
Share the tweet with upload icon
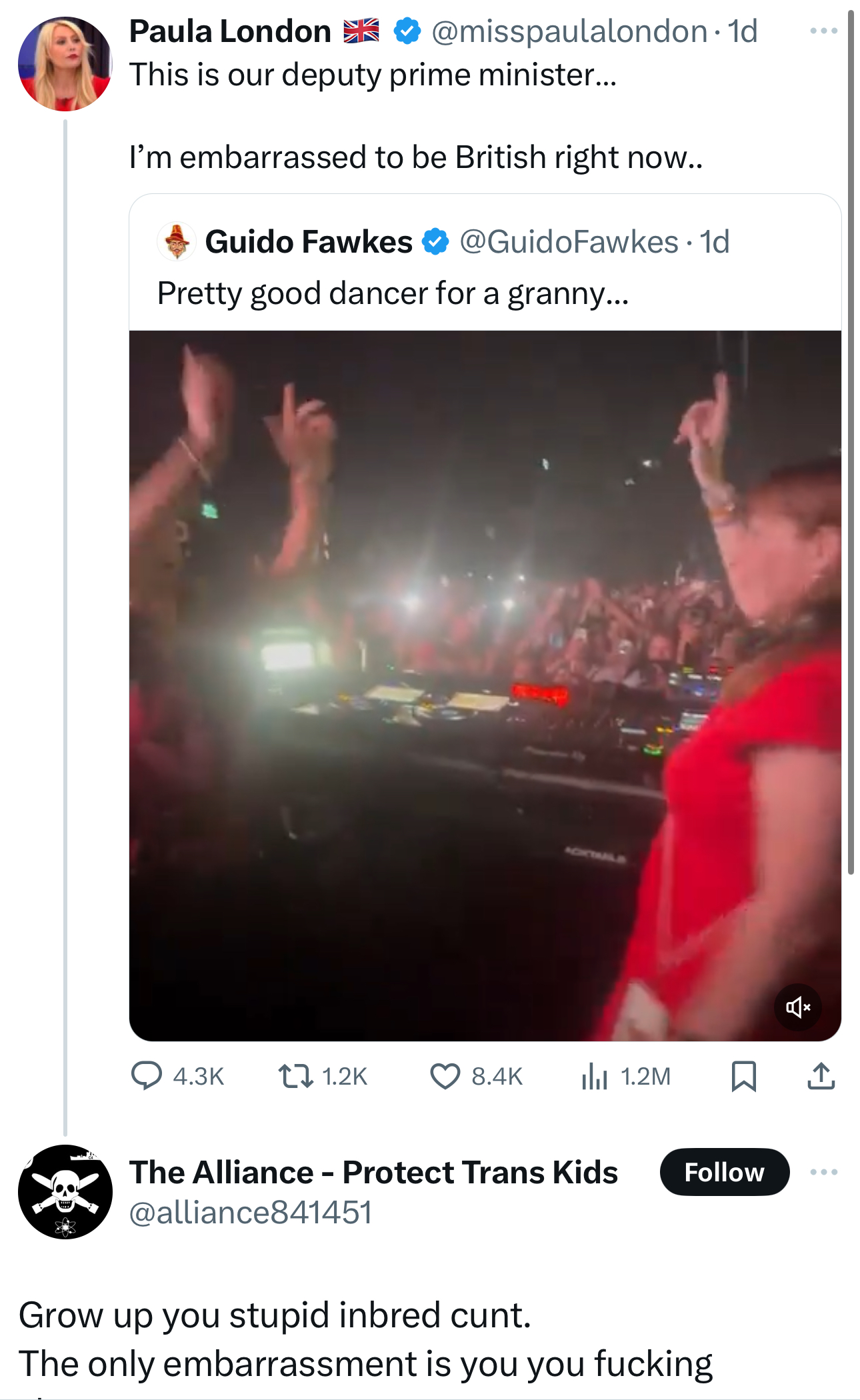point(821,1076)
